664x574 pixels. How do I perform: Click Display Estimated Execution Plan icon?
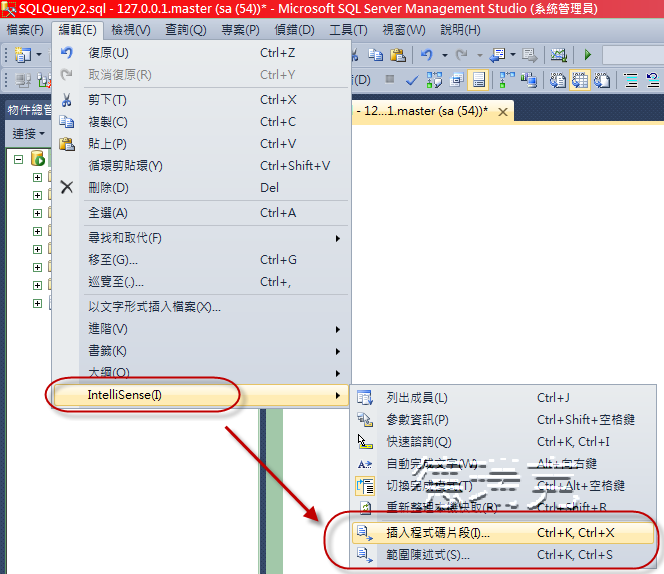pyautogui.click(x=434, y=80)
